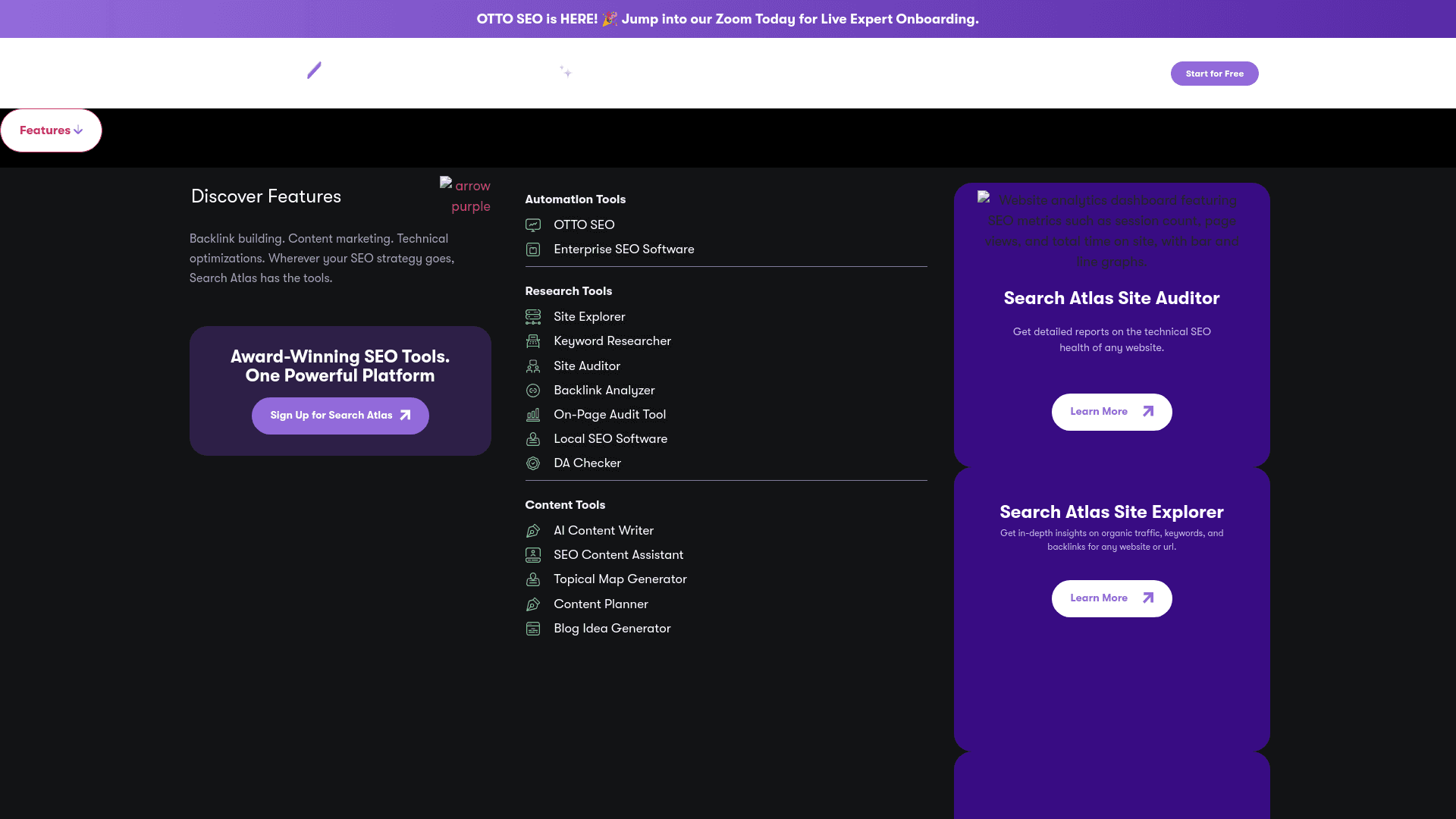Click the purple pencil icon in header

[314, 71]
